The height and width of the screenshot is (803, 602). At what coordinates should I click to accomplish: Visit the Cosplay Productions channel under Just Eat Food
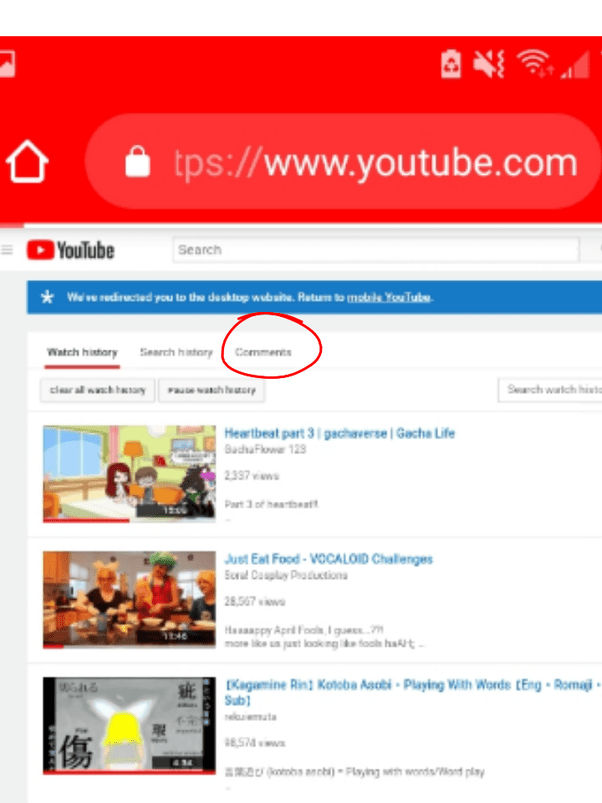[286, 575]
